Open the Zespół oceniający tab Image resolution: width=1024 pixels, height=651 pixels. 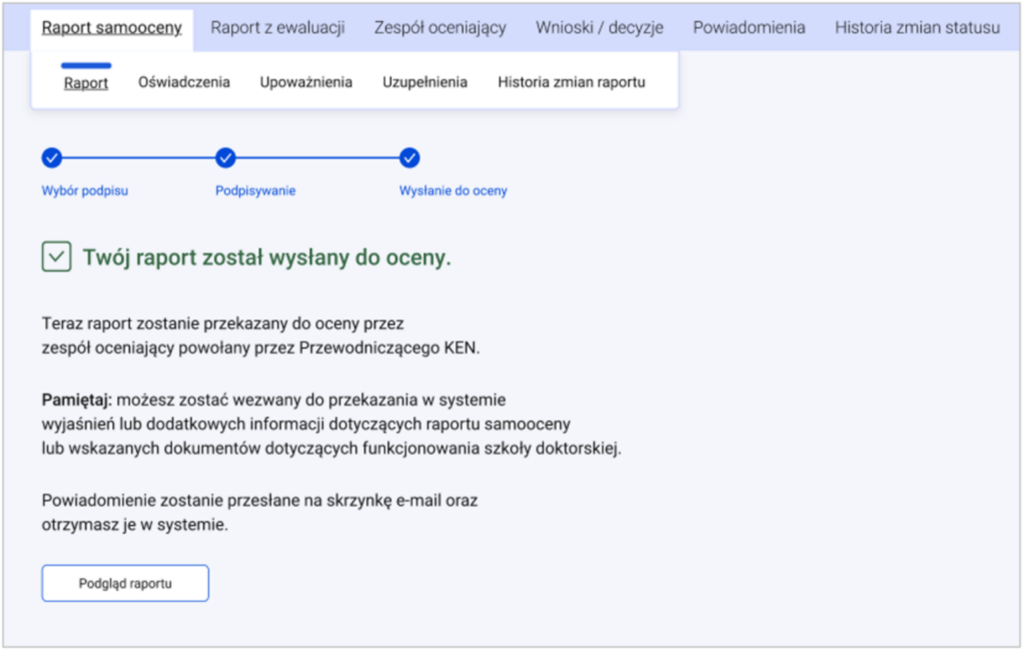pos(440,27)
